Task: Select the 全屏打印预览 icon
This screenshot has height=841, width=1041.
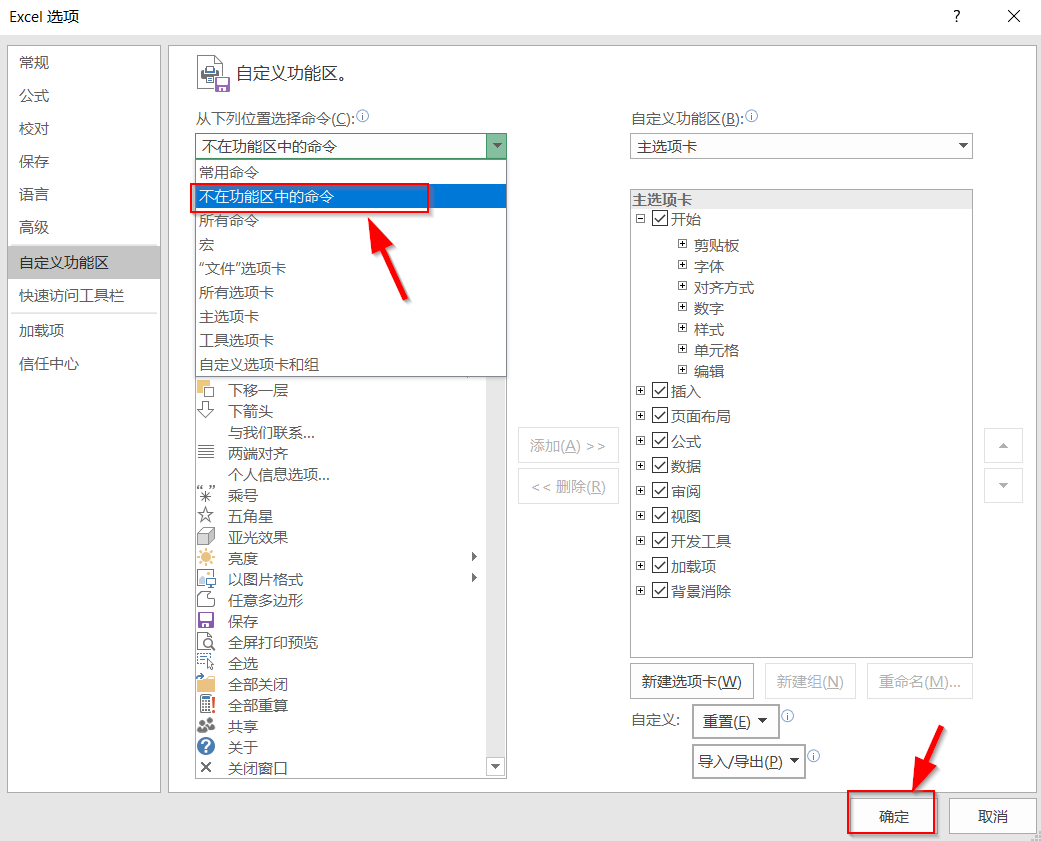Action: [x=206, y=642]
